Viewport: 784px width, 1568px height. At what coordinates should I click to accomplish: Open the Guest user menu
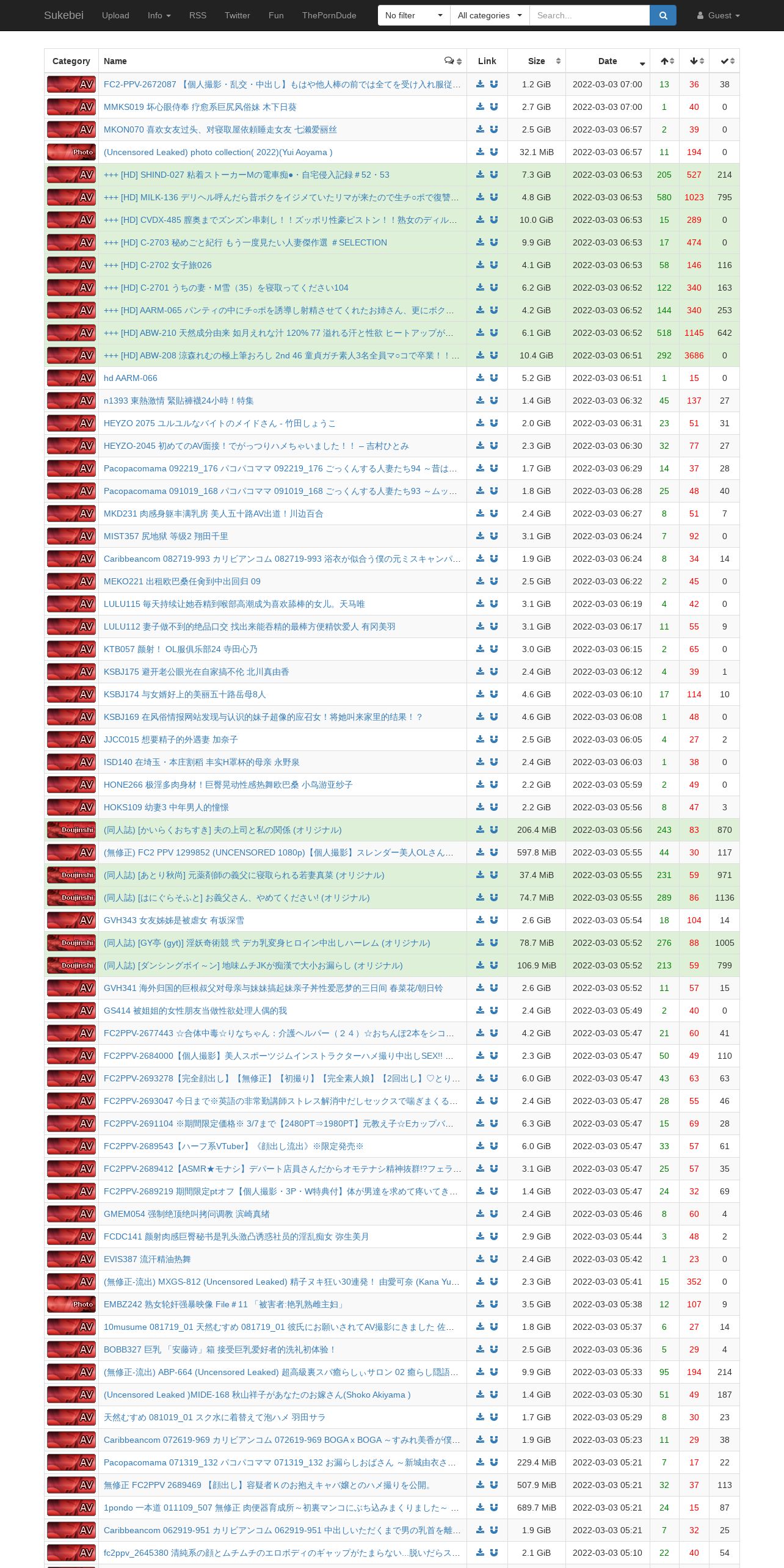click(718, 15)
